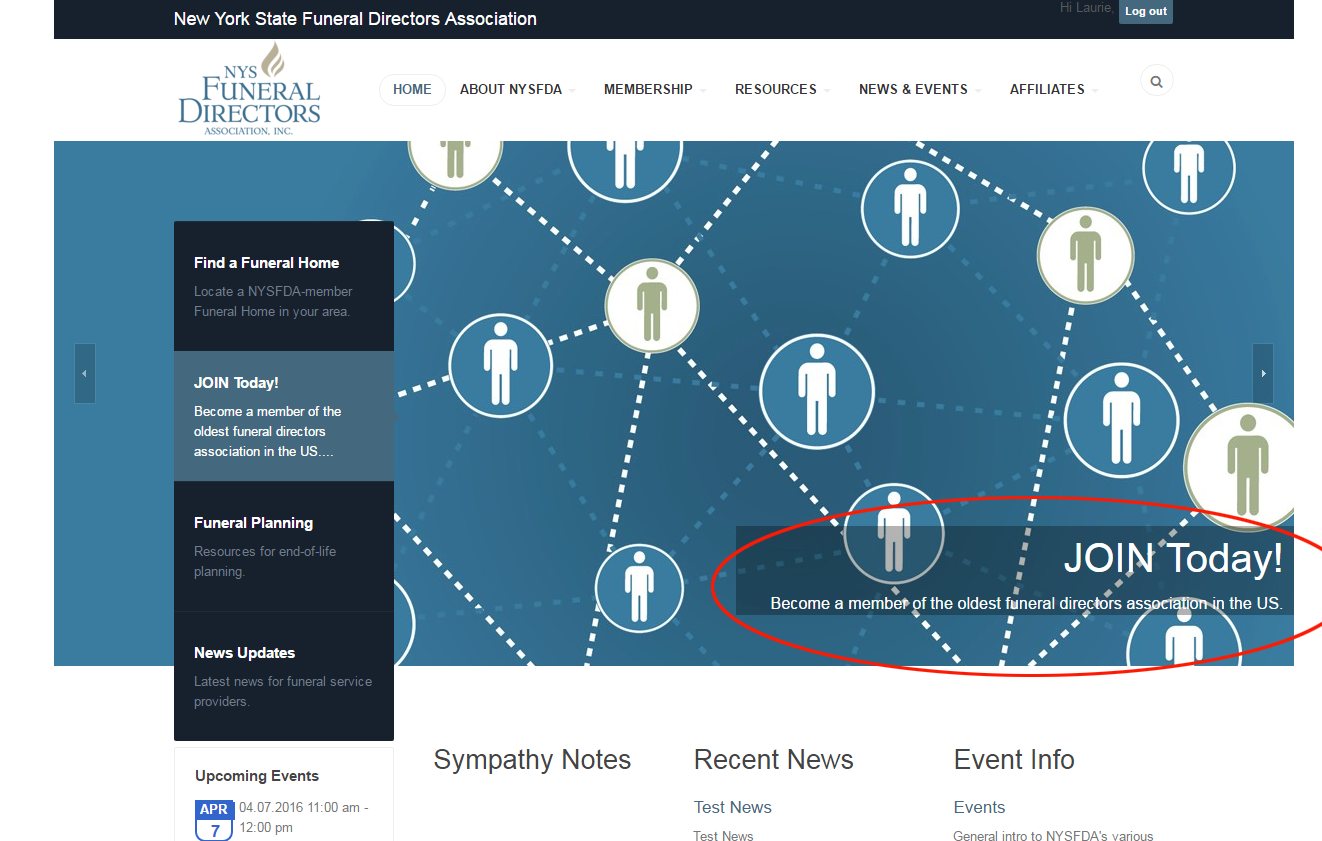Open the ABOUT NYSFDA menu
Viewport: 1322px width, 841px height.
pyautogui.click(x=510, y=89)
